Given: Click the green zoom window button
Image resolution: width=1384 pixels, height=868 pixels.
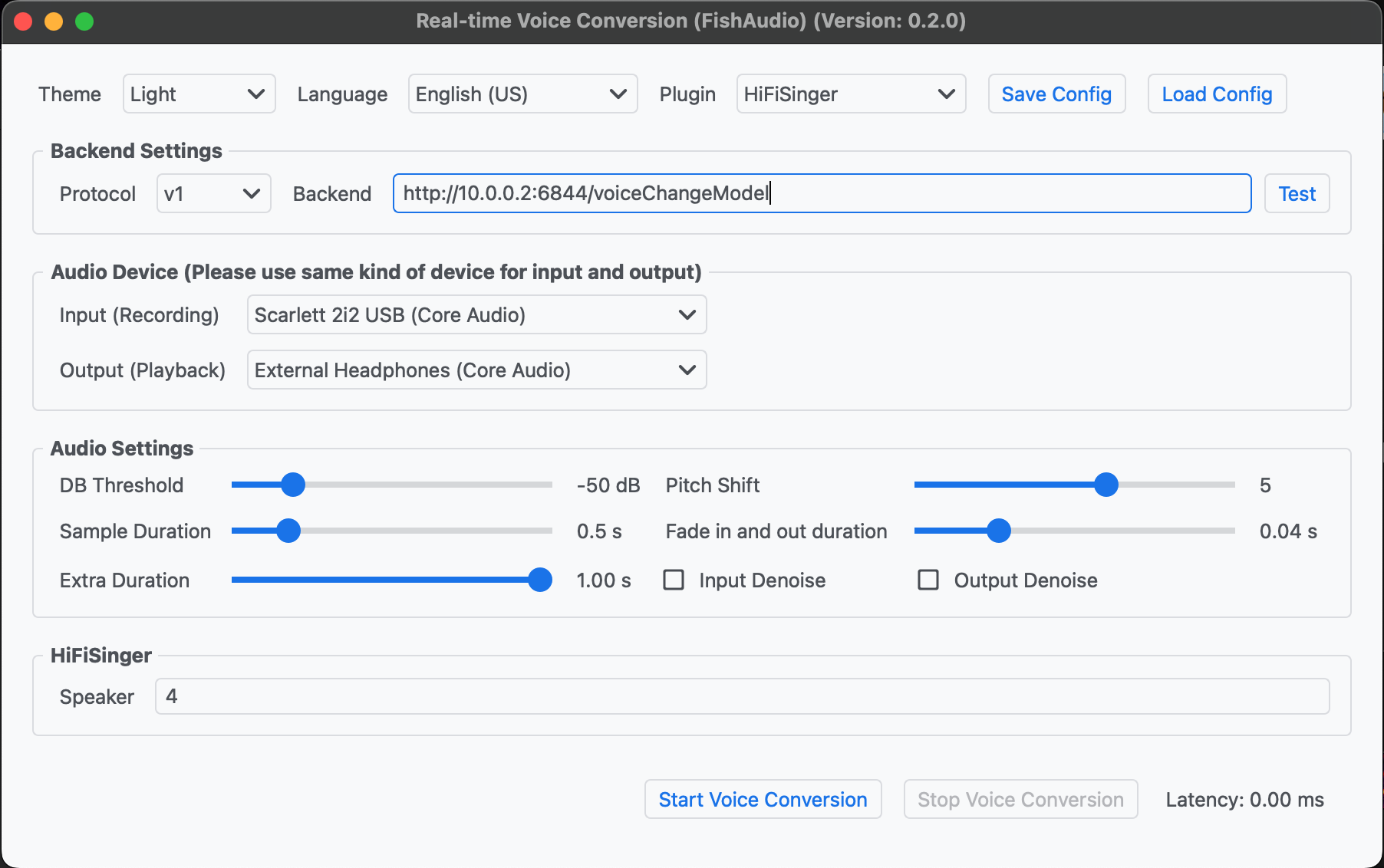Looking at the screenshot, I should (84, 21).
